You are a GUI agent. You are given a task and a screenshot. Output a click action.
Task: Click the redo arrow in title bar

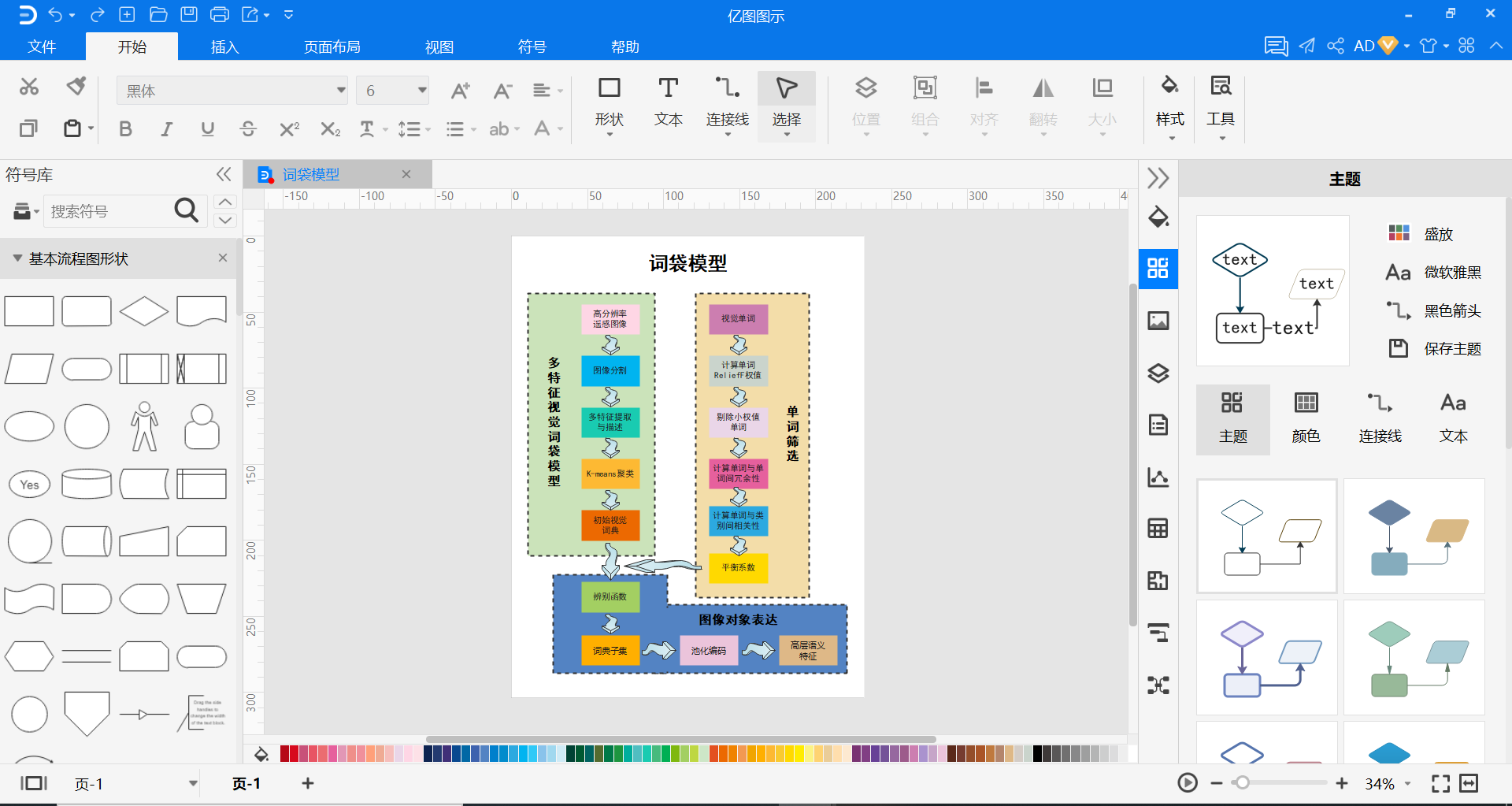point(97,14)
